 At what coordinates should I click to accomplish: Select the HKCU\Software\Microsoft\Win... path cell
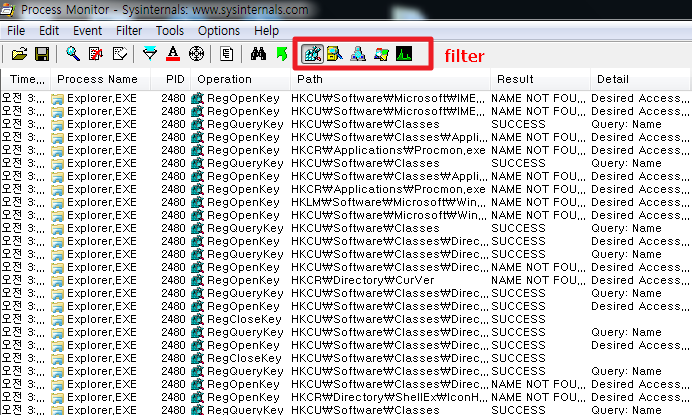388,215
